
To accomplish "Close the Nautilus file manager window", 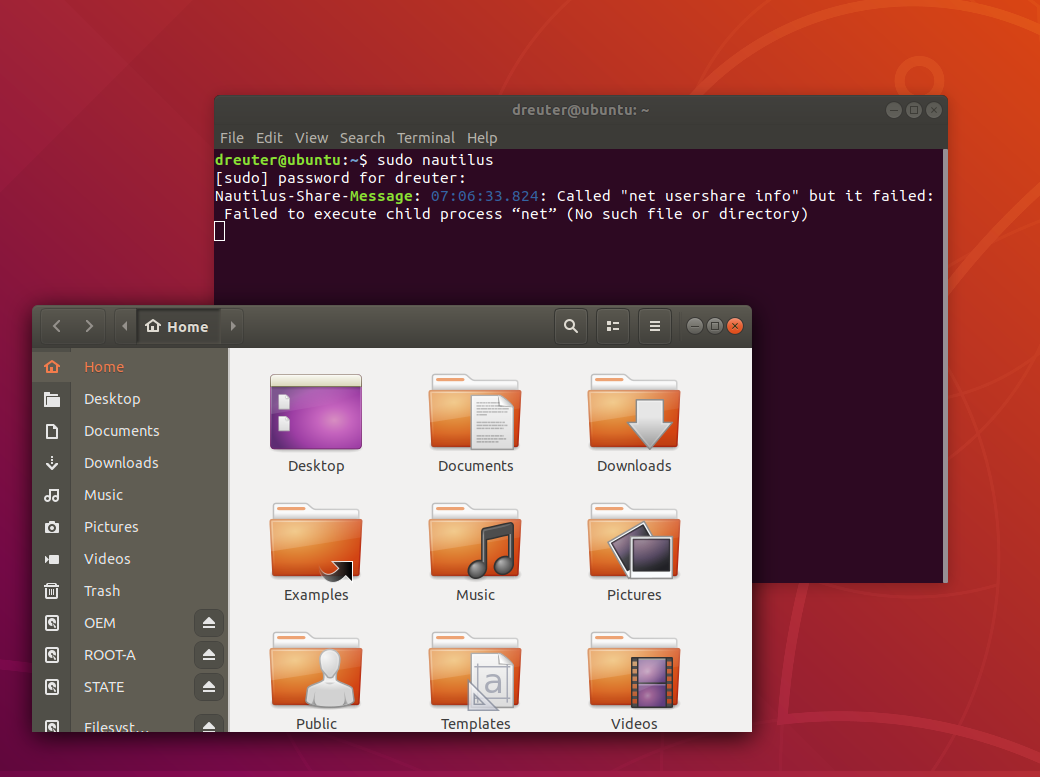I will [735, 326].
